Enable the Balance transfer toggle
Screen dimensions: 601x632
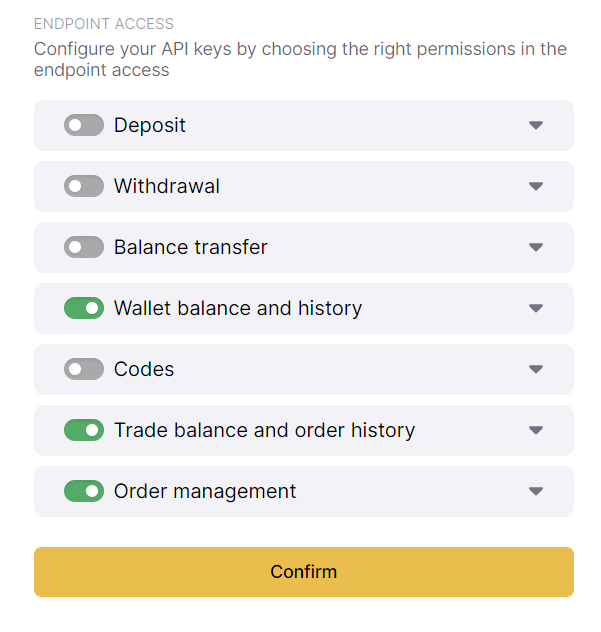pyautogui.click(x=84, y=247)
